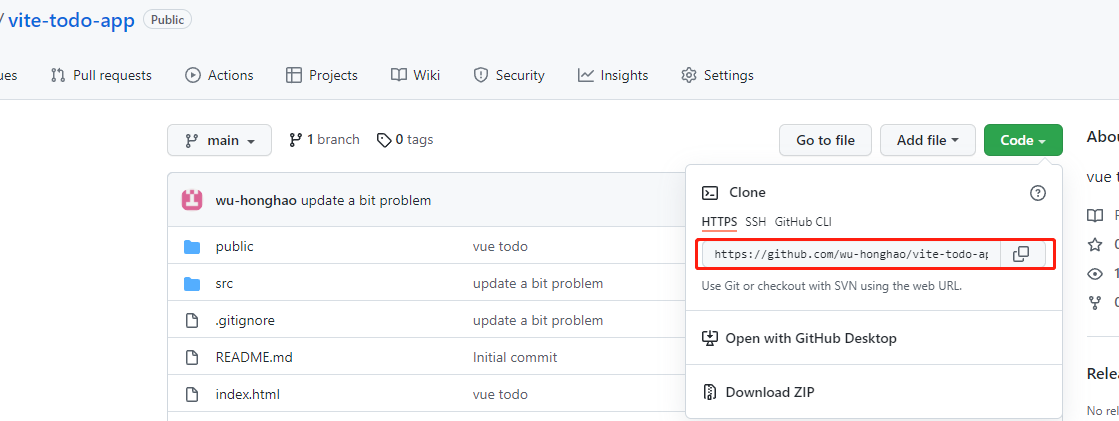This screenshot has height=421, width=1119.
Task: Open the Projects tab
Action: (x=321, y=75)
